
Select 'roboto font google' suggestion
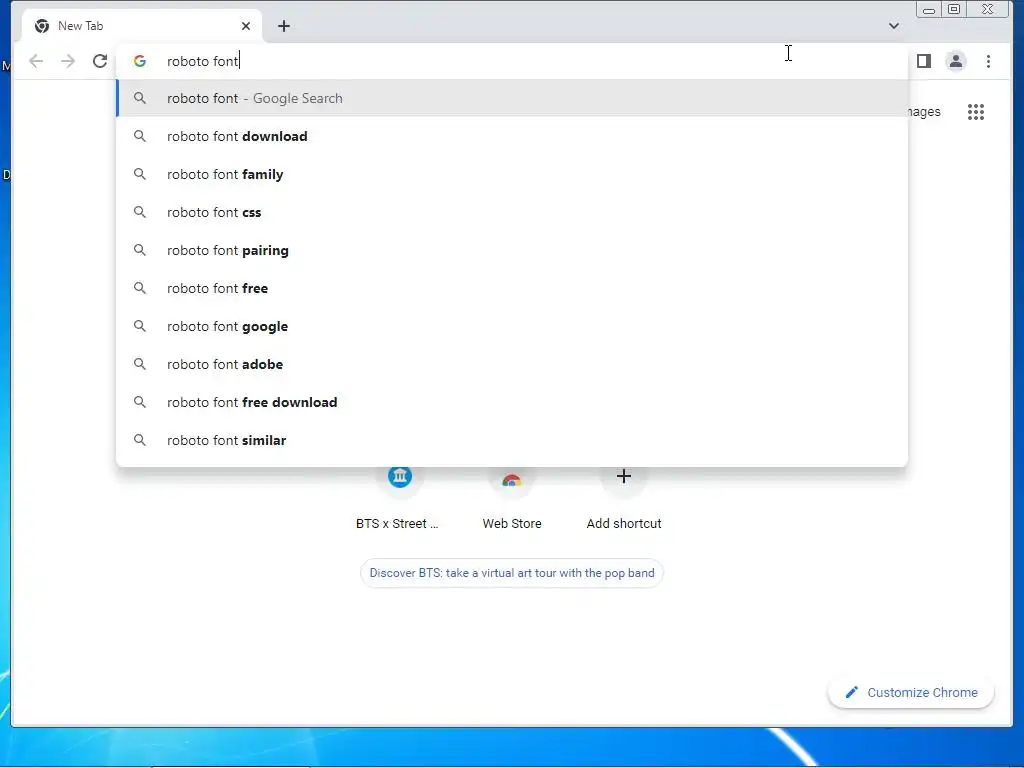(512, 326)
